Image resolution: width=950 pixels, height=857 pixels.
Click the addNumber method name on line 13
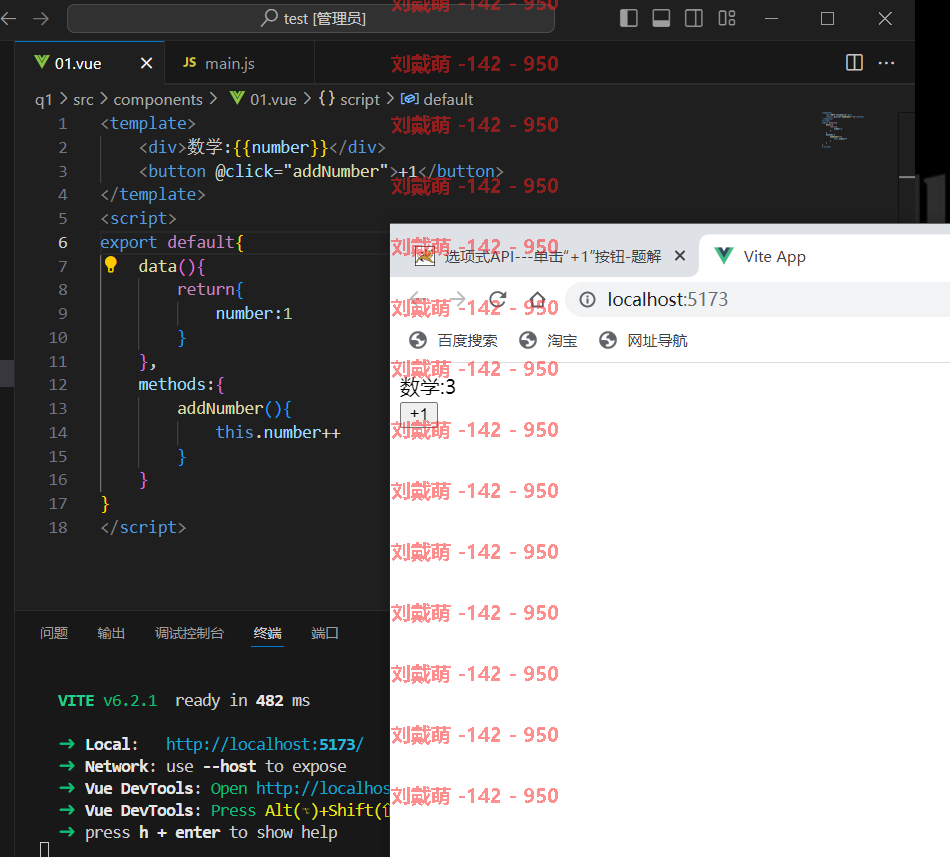coord(221,408)
